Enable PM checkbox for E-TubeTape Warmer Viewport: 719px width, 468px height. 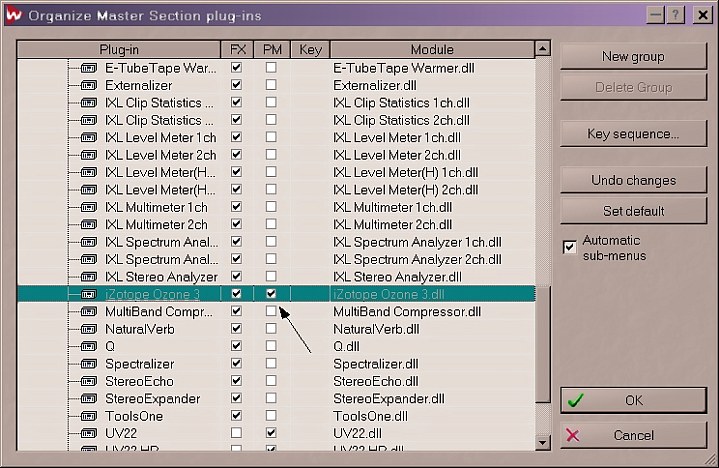pyautogui.click(x=271, y=67)
